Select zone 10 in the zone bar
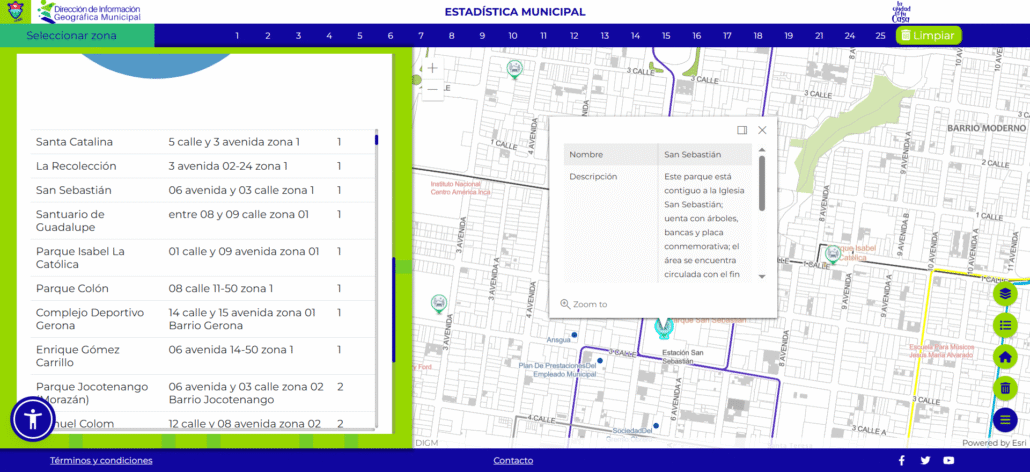Viewport: 1030px width, 472px height. [x=512, y=36]
